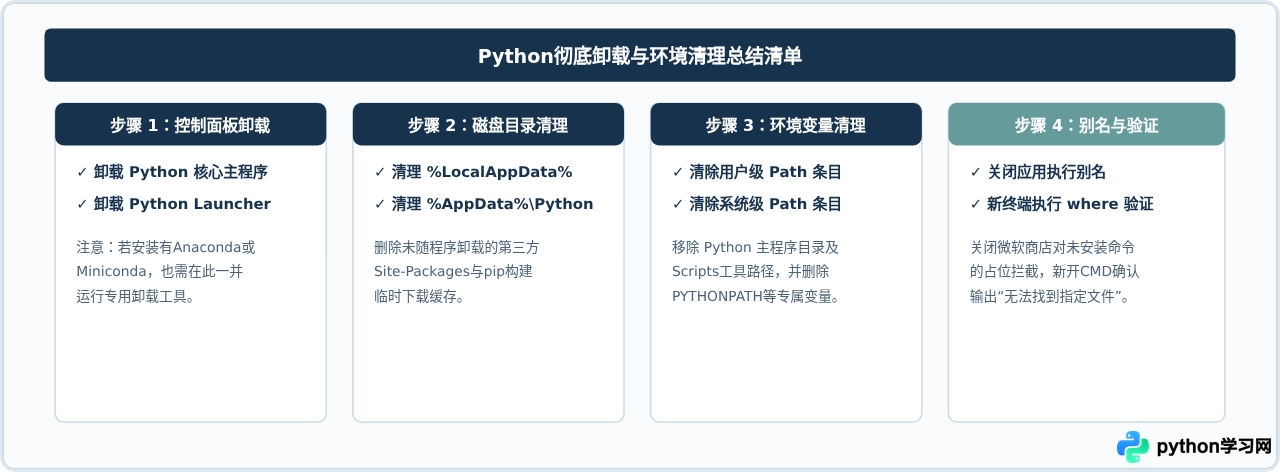Image resolution: width=1280 pixels, height=472 pixels.
Task: Click the line '删除未随程序卸载的第三方'
Action: pyautogui.click(x=457, y=247)
